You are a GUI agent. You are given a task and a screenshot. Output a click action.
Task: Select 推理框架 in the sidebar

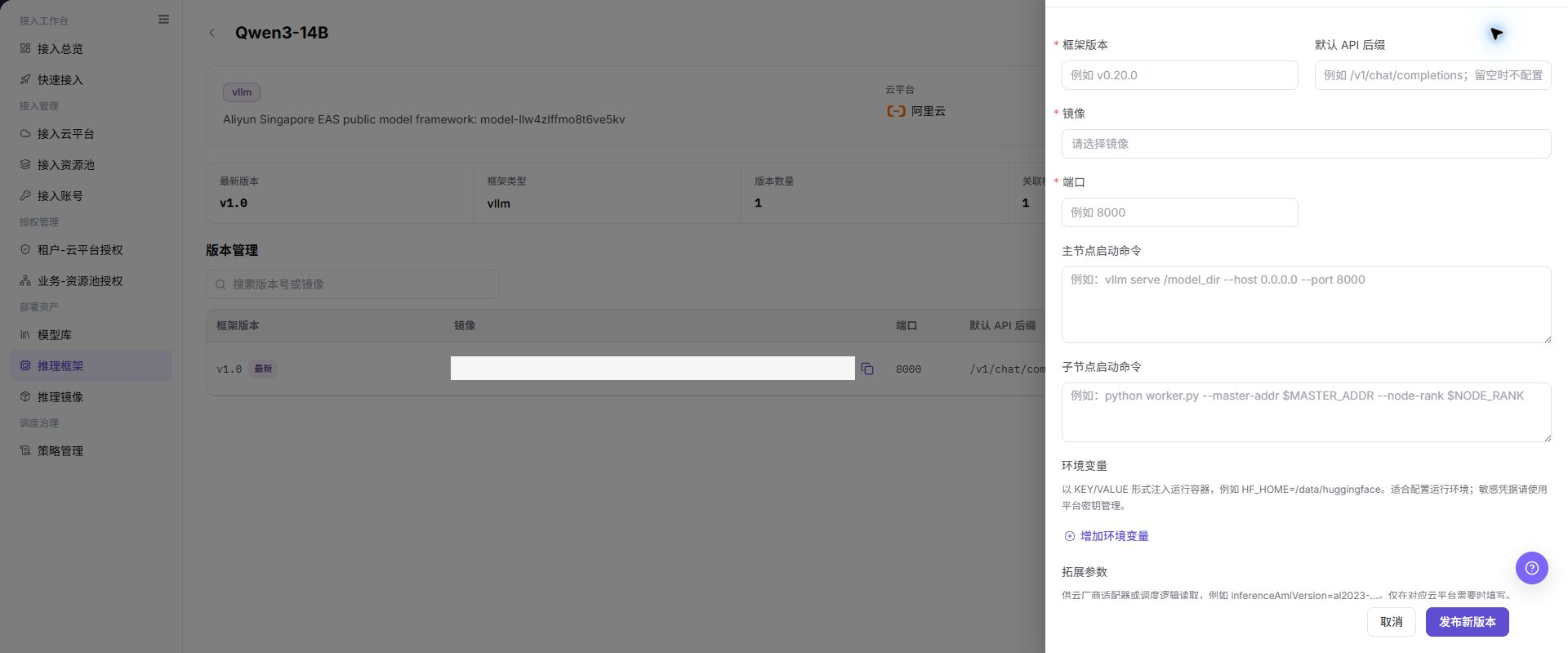click(x=91, y=366)
